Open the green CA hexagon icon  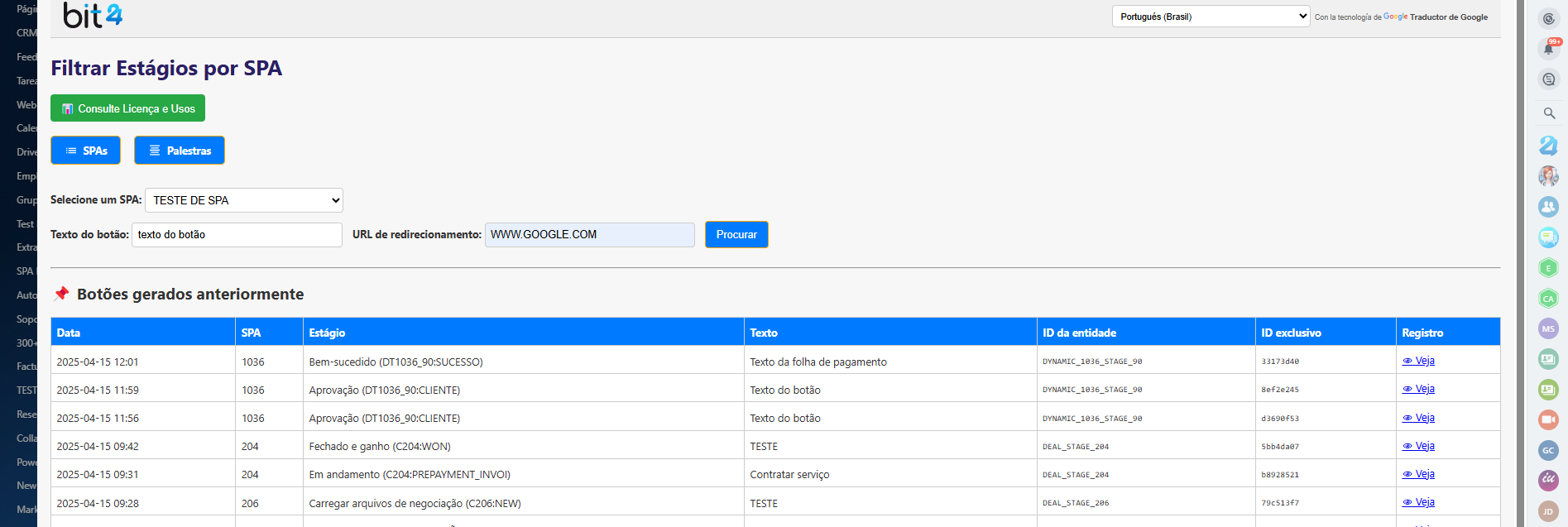(1548, 299)
